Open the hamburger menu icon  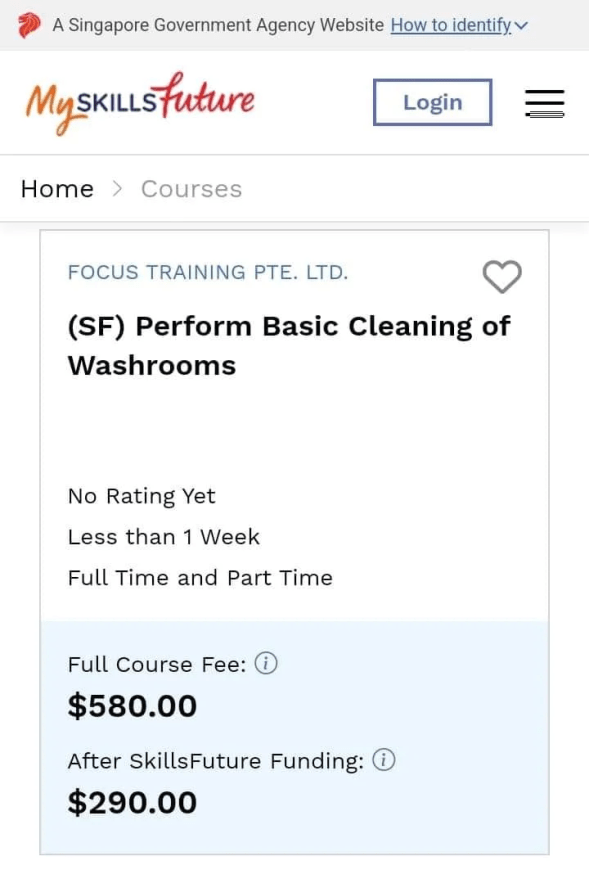coord(545,103)
